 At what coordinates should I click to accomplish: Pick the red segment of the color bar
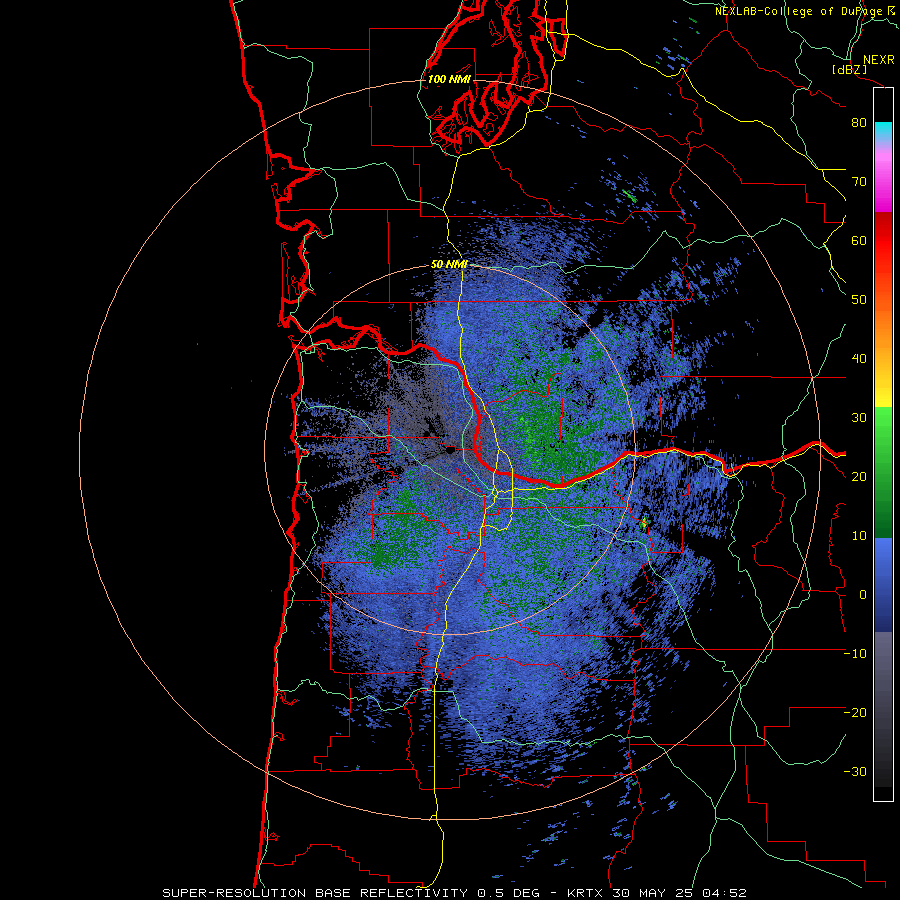(x=883, y=242)
